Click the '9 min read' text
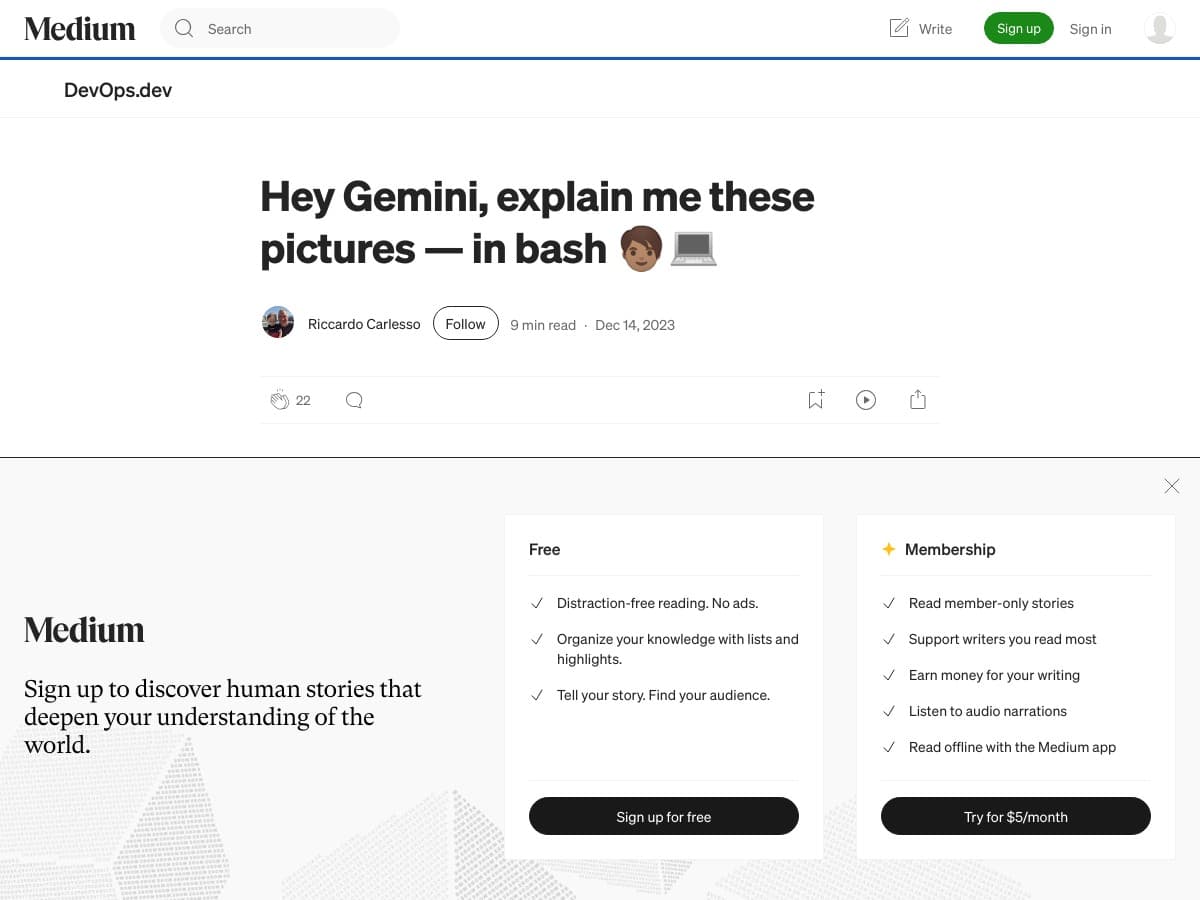The width and height of the screenshot is (1200, 900). (x=543, y=324)
